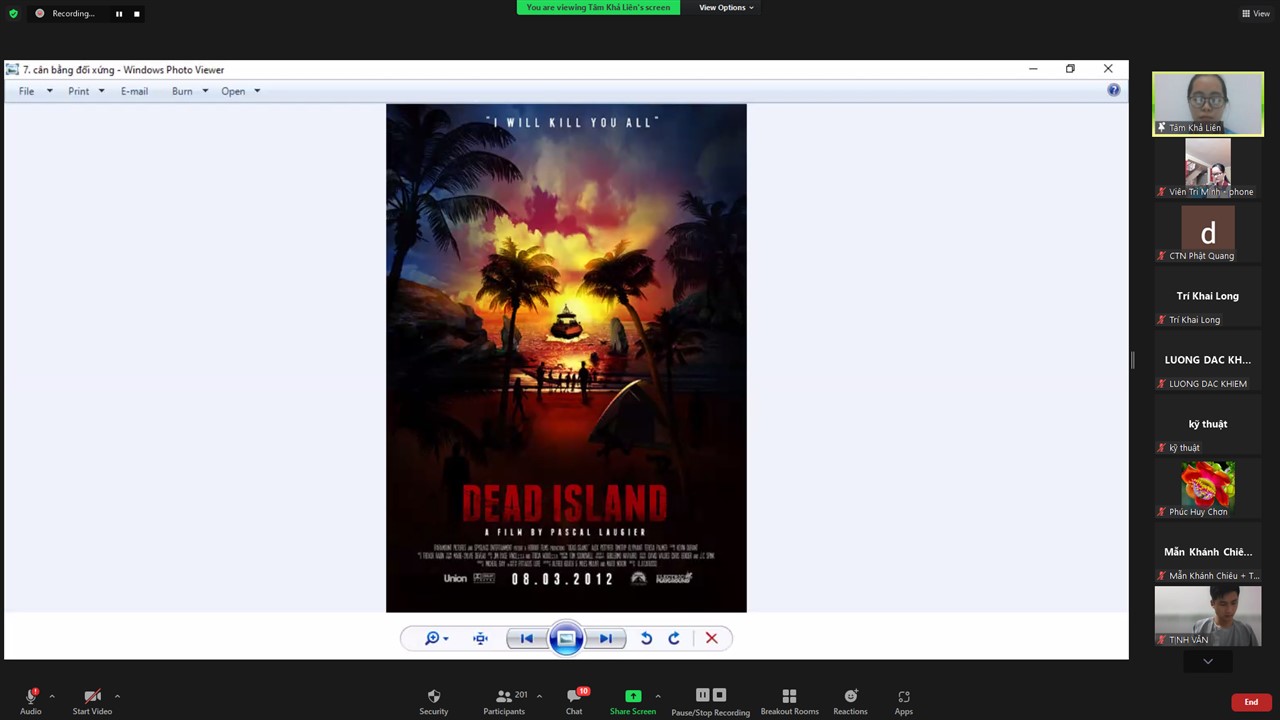The image size is (1280, 720).
Task: Toggle Start Video
Action: tap(92, 701)
